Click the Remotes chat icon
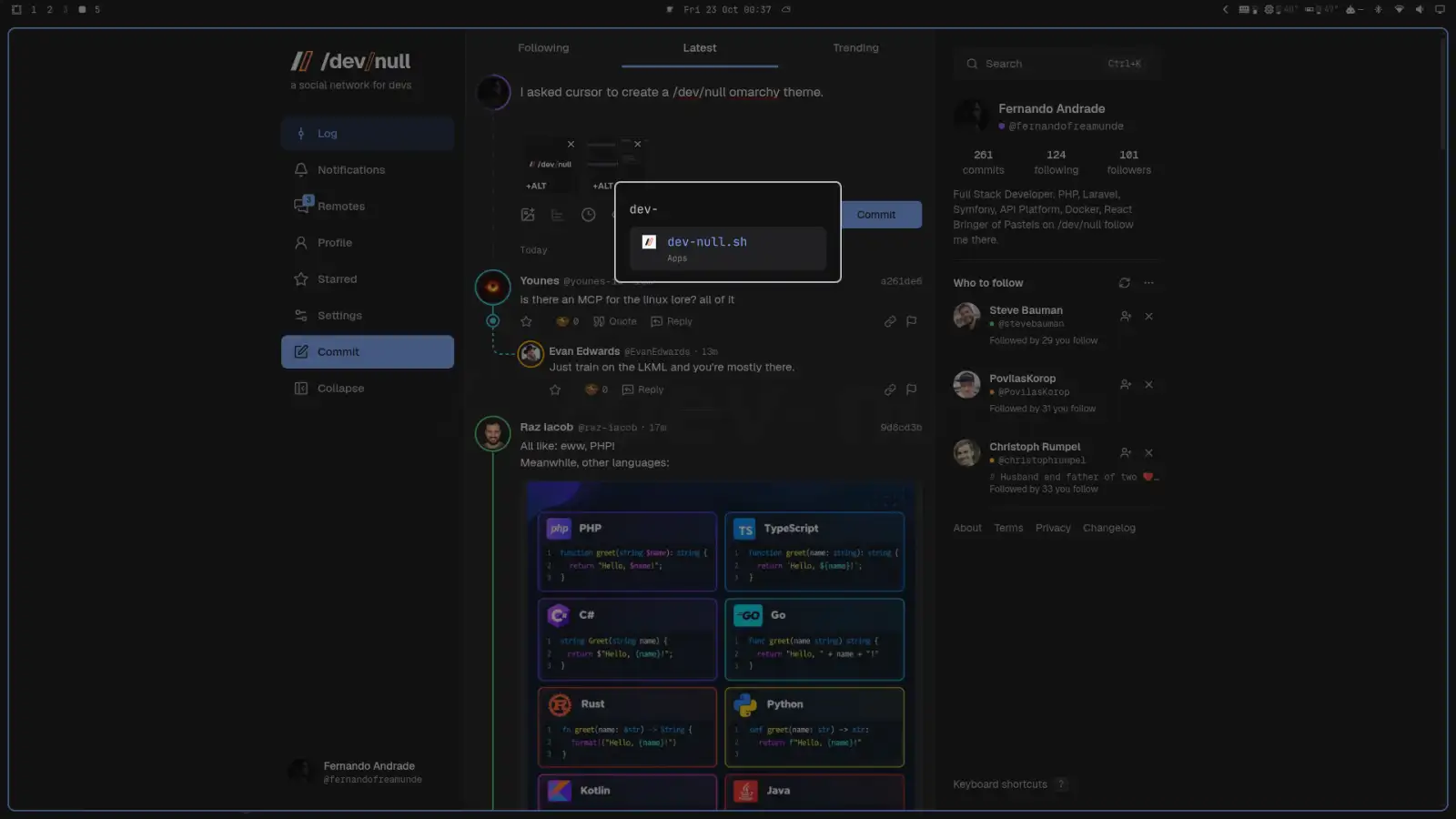 (302, 206)
